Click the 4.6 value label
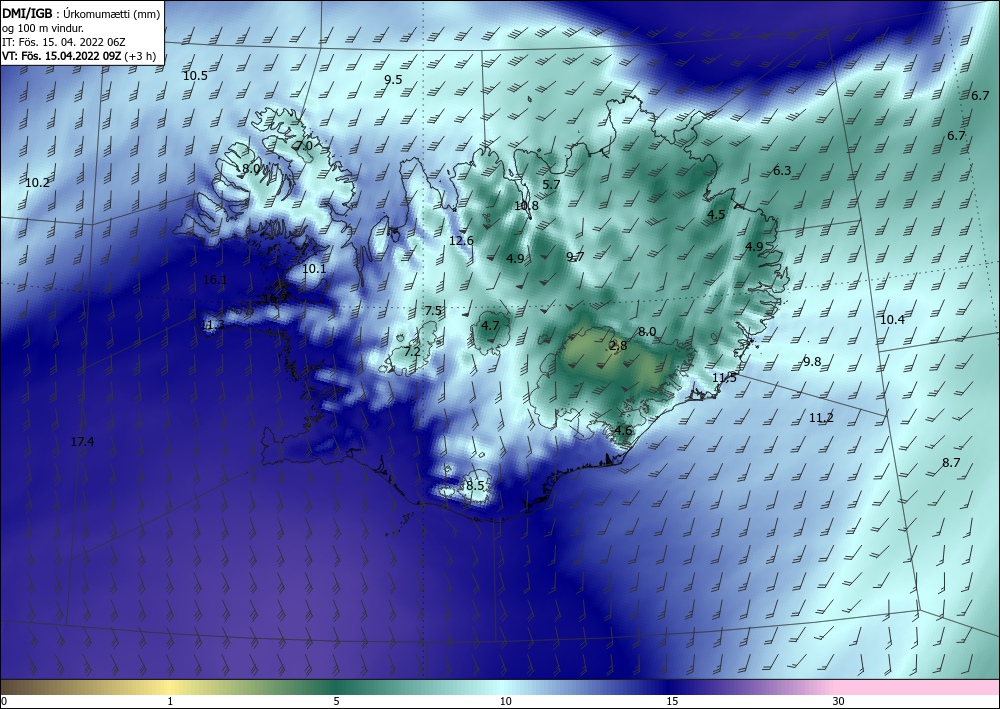The height and width of the screenshot is (709, 1000). pos(623,430)
